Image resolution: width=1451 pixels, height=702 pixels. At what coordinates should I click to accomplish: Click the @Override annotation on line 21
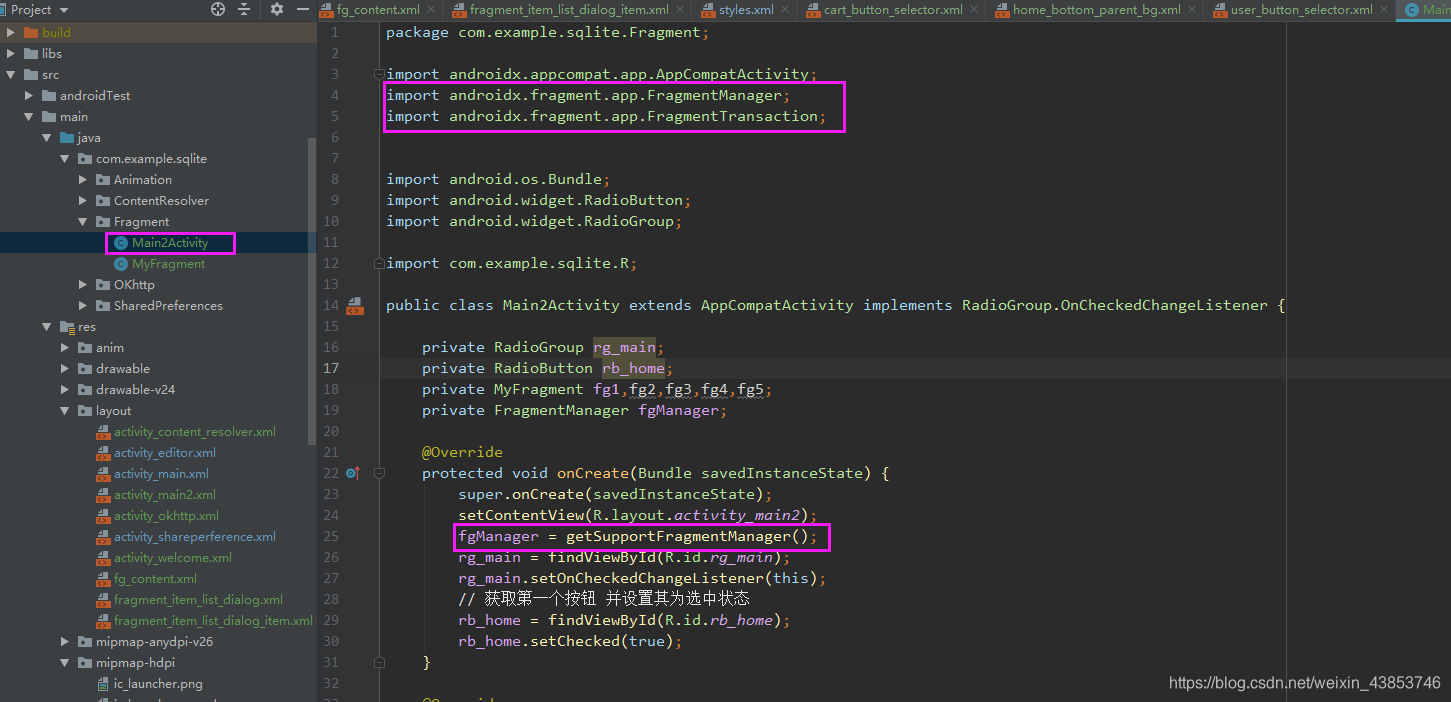point(462,453)
